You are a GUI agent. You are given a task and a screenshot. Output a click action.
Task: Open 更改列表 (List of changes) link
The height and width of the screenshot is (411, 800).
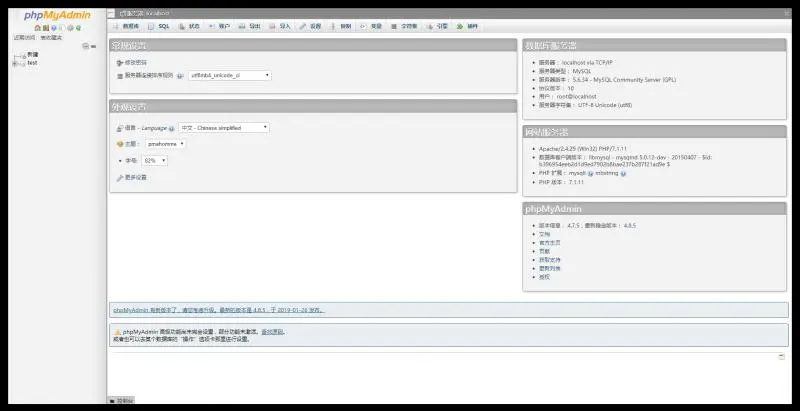(549, 268)
